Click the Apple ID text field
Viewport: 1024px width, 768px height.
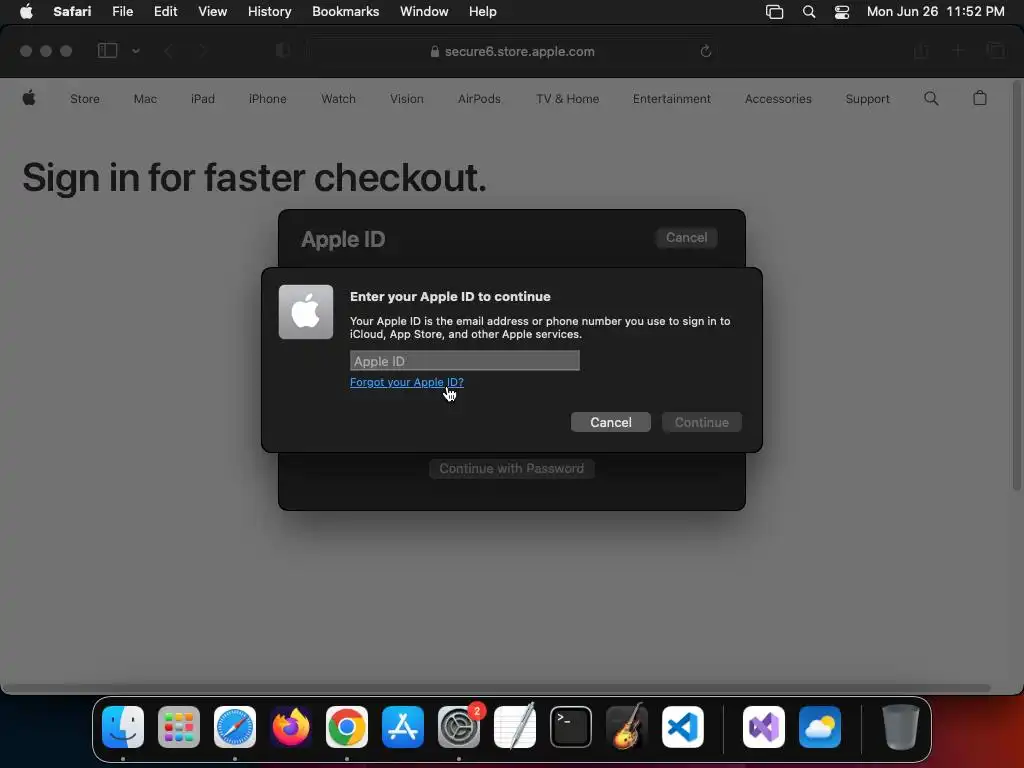click(464, 360)
